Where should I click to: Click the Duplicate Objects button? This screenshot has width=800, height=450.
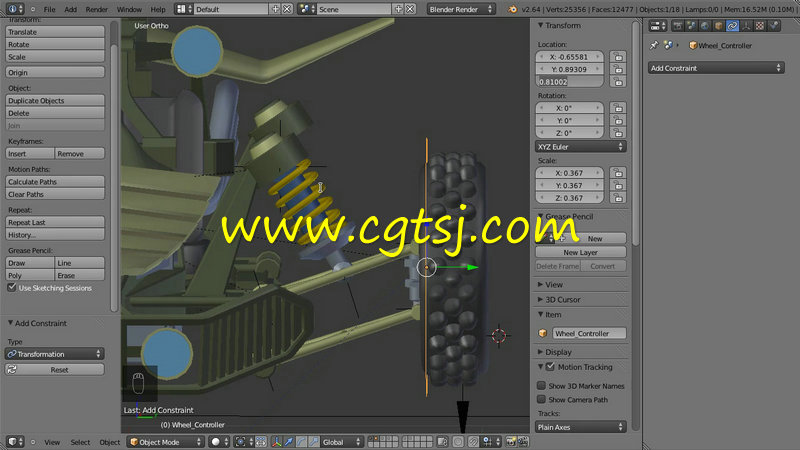coord(55,101)
